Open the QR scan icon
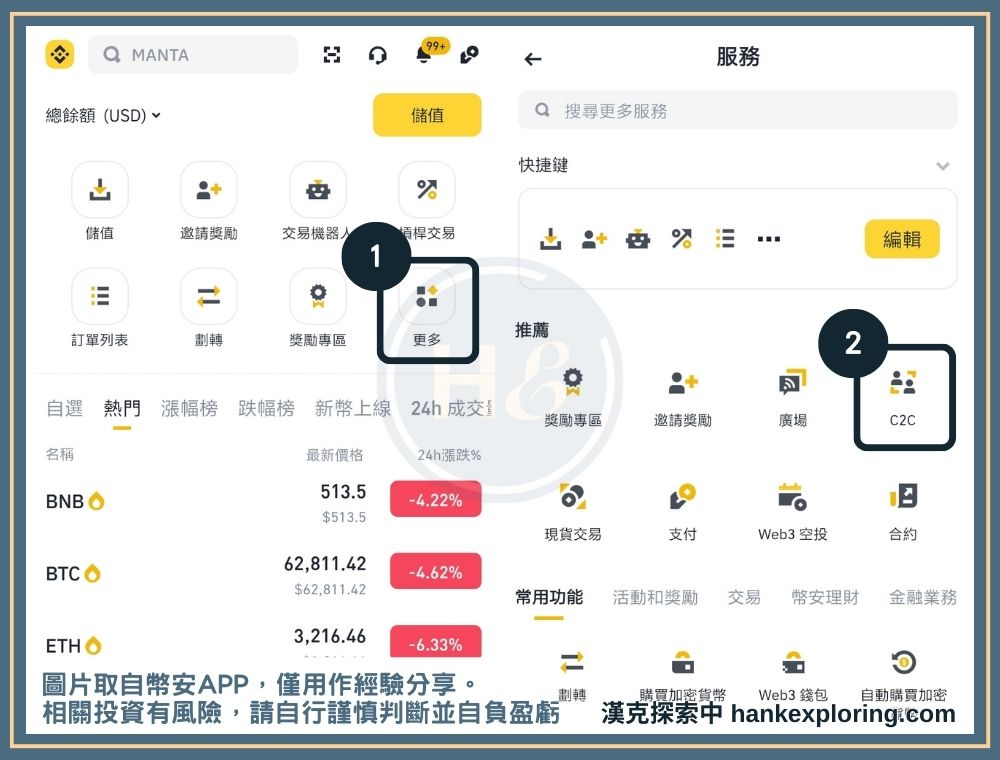The height and width of the screenshot is (760, 1000). (332, 55)
